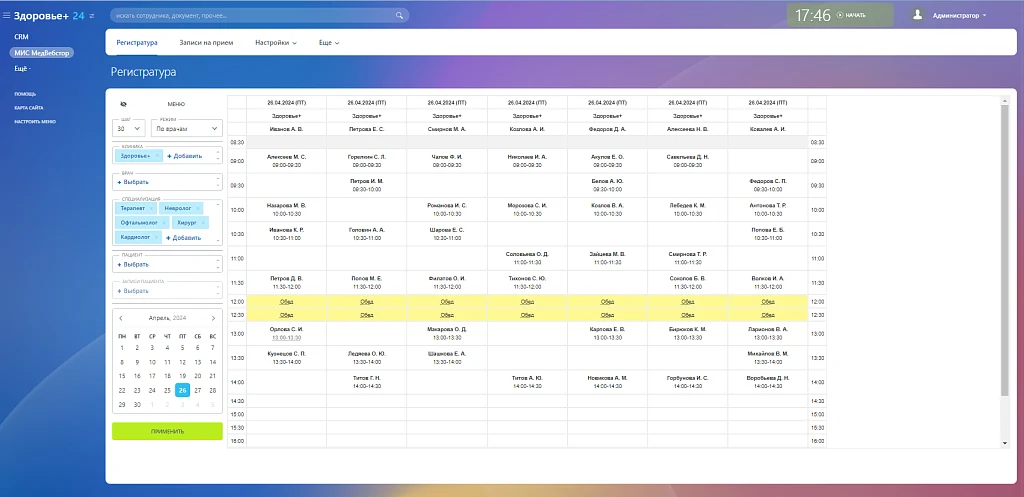Click doctor header Козлова А. И.
Viewport: 1024px width, 497px height.
point(527,129)
